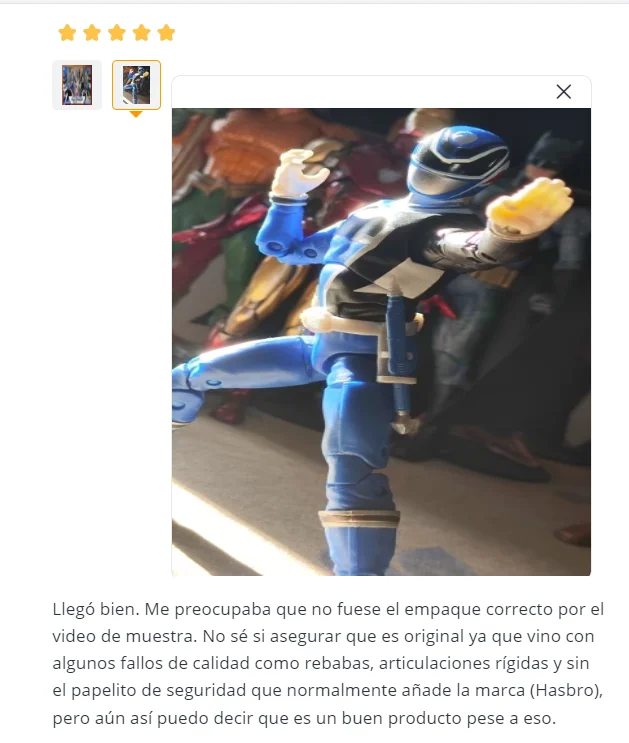
Task: Click the third rating star
Action: 117,33
